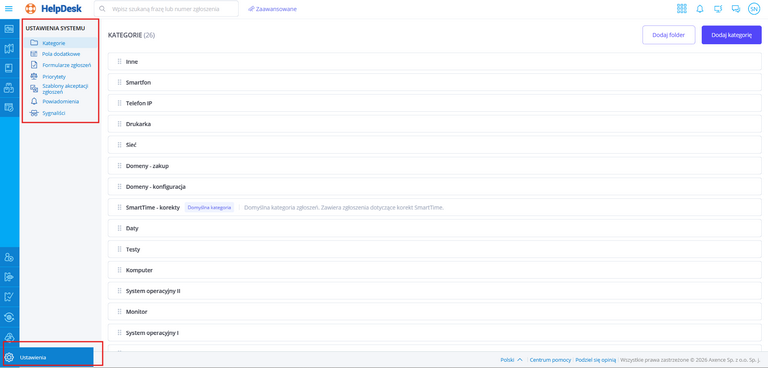Open the notifications bell in top bar
768x368 pixels.
pos(700,9)
